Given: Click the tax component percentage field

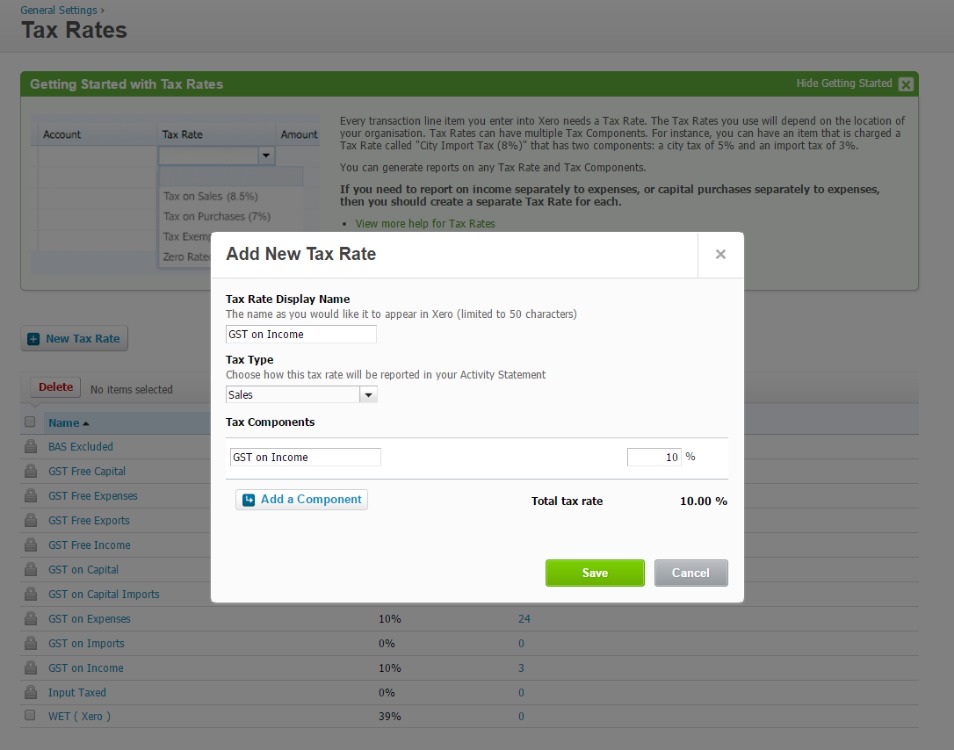Looking at the screenshot, I should 654,457.
